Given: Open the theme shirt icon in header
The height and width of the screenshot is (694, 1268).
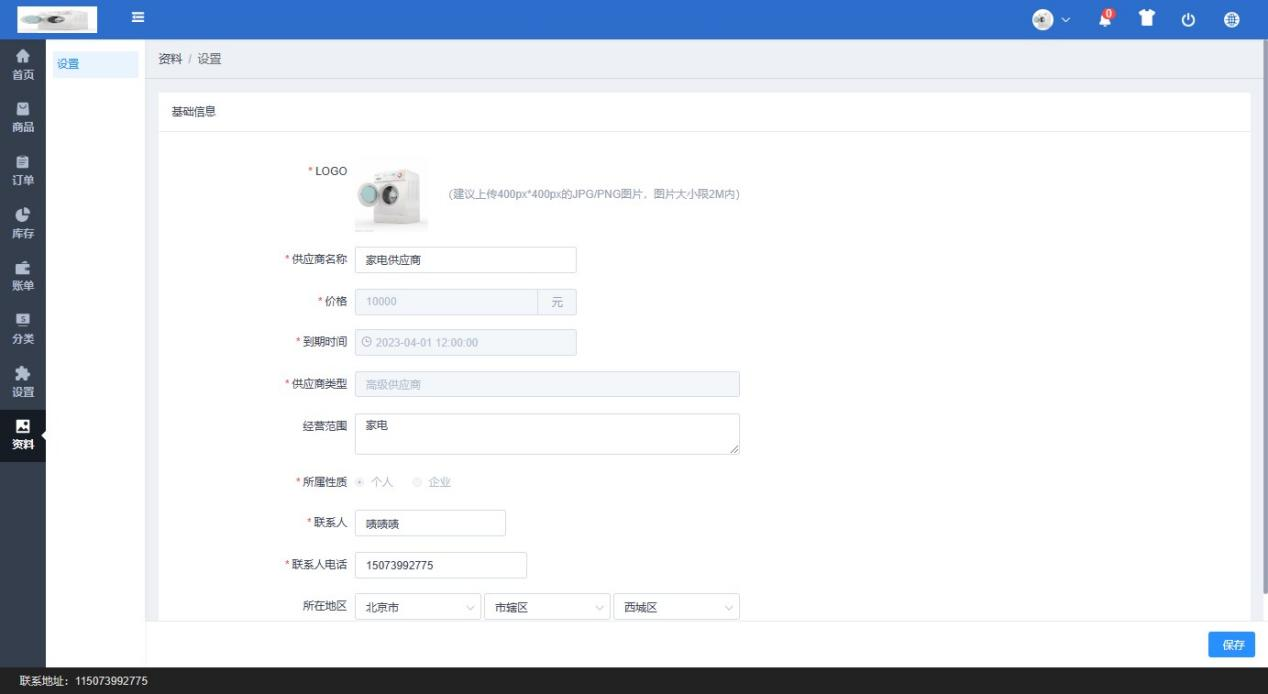Looking at the screenshot, I should point(1148,19).
